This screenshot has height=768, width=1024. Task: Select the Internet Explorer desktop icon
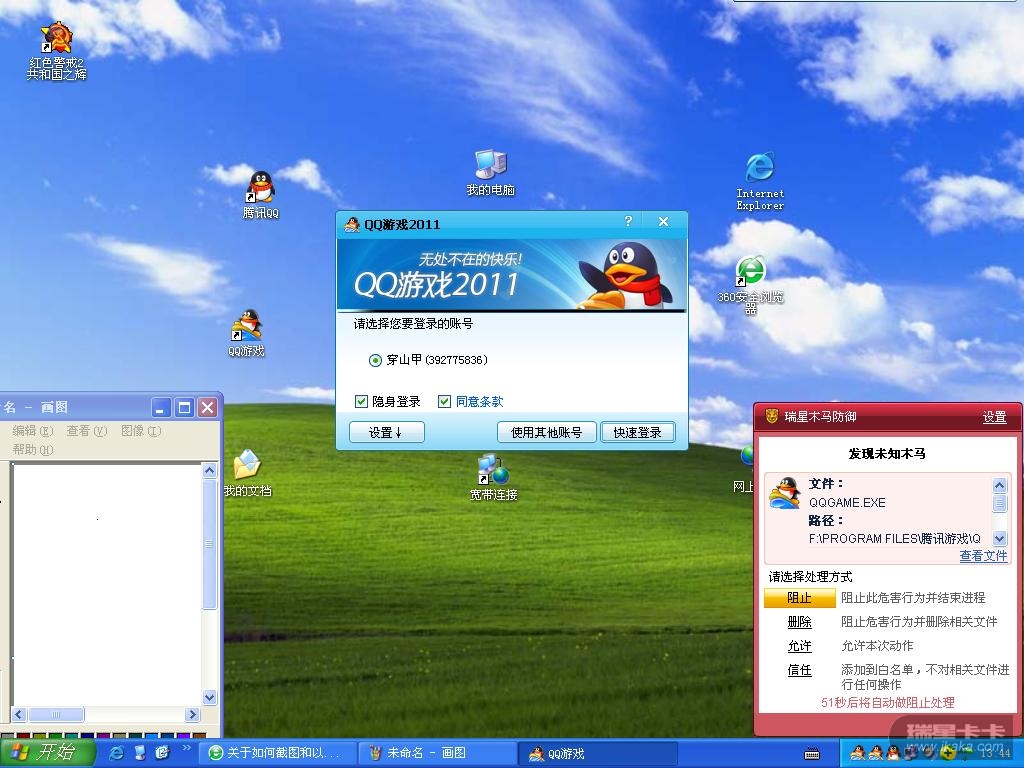[760, 181]
